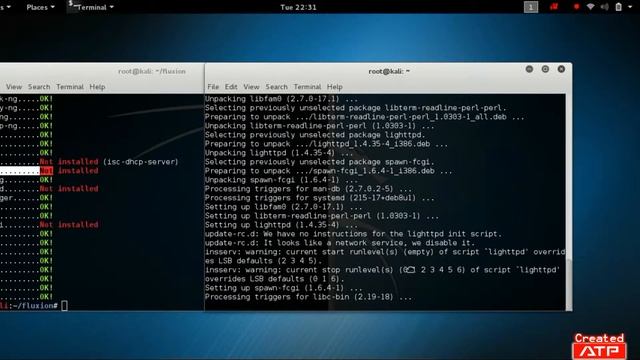Image resolution: width=640 pixels, height=360 pixels.
Task: Open View menu in fluxion terminal window
Action: point(14,87)
